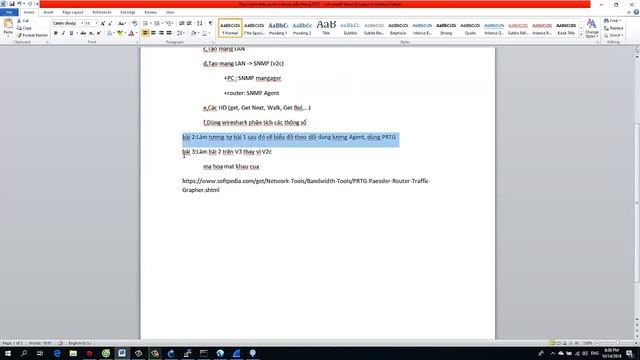Image resolution: width=640 pixels, height=360 pixels.
Task: Open the Find dropdown
Action: (620, 20)
